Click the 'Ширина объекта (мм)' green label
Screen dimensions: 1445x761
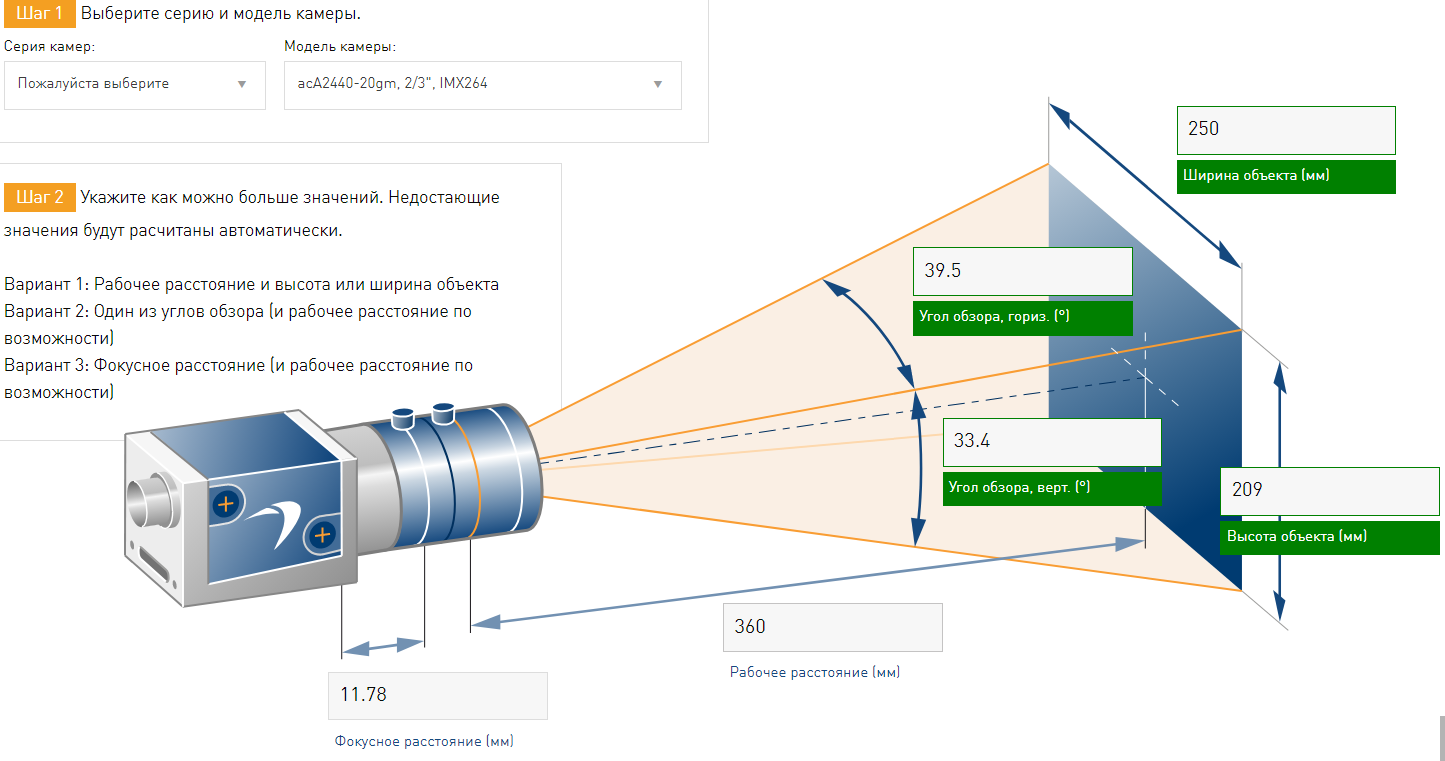point(1286,175)
